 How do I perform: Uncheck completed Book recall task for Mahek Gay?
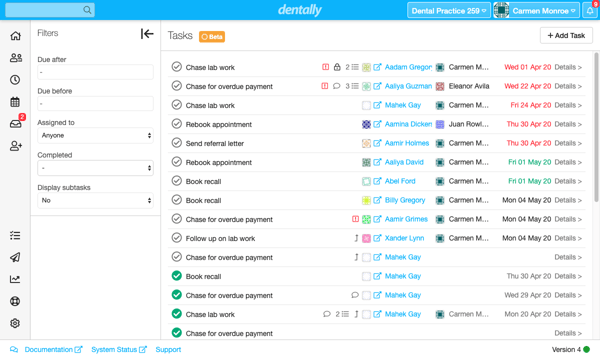(176, 276)
